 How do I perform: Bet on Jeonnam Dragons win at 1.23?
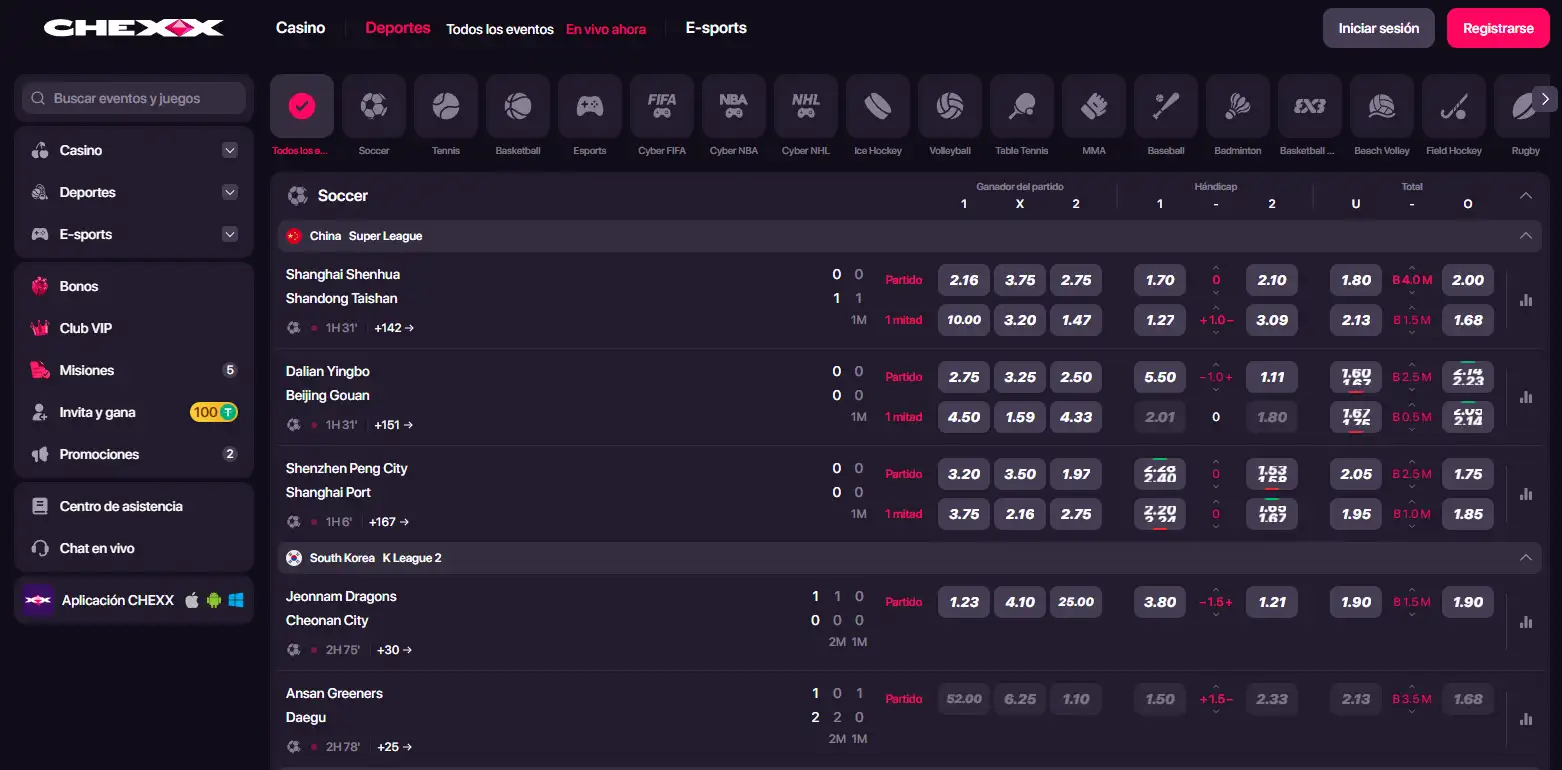(964, 602)
